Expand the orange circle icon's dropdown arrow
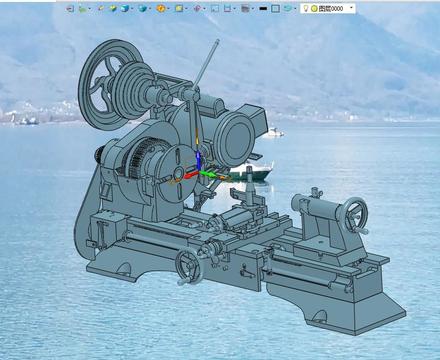Viewport: 440px width, 360px height. point(168,8)
